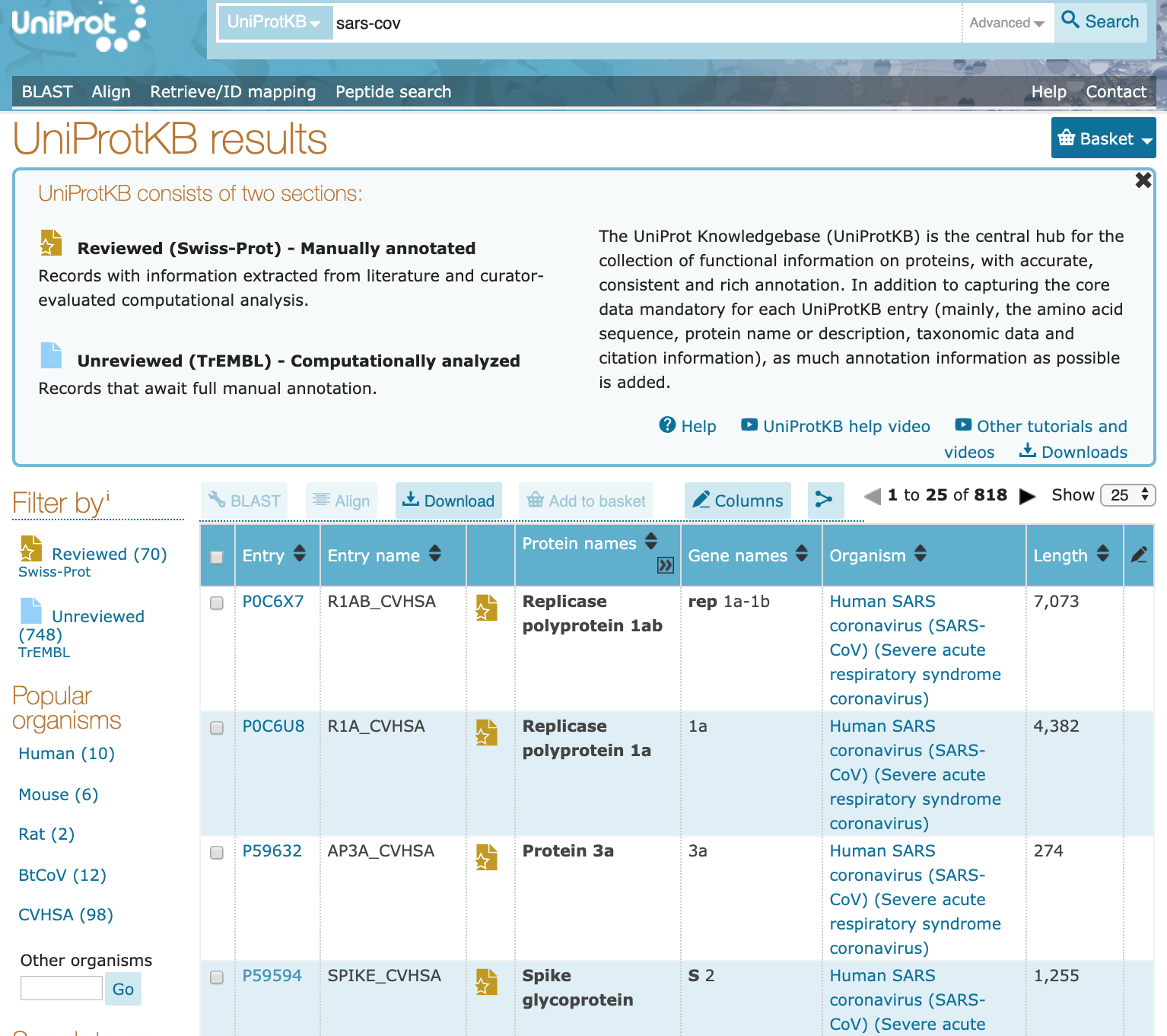Open the P59594 spike glycoprotein entry link
This screenshot has width=1167, height=1036.
272,975
